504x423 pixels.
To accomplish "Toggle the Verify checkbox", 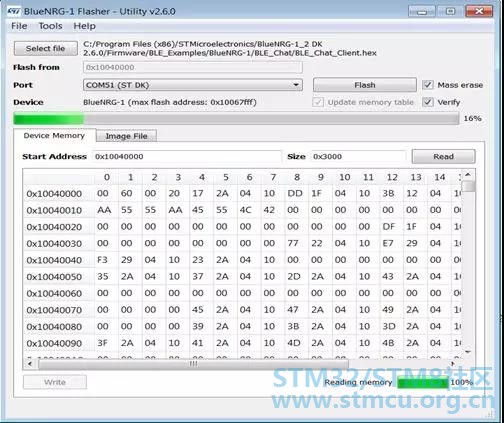I will (428, 102).
